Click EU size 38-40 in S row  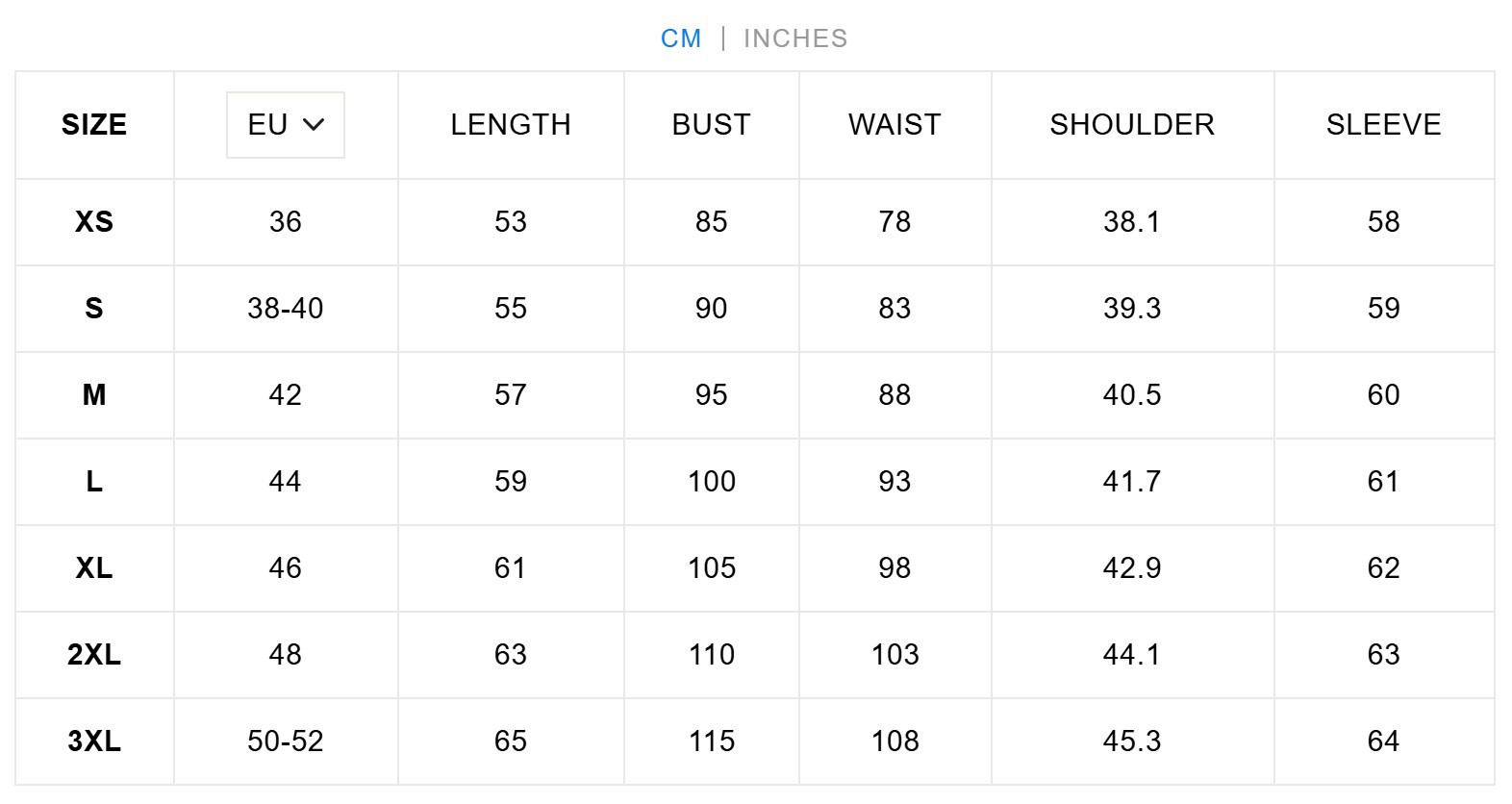pyautogui.click(x=285, y=309)
